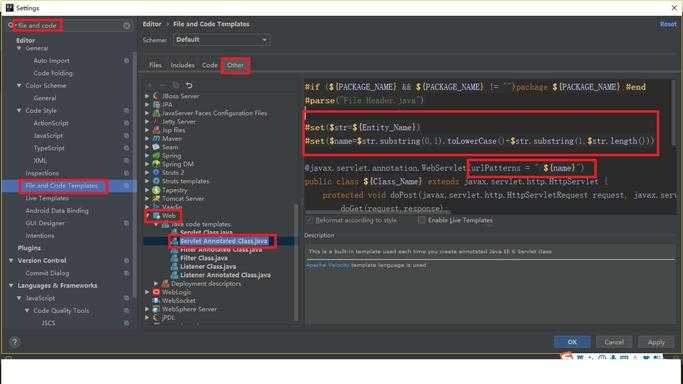The image size is (683, 384).
Task: Click the Tomcat Server icon
Action: point(156,199)
